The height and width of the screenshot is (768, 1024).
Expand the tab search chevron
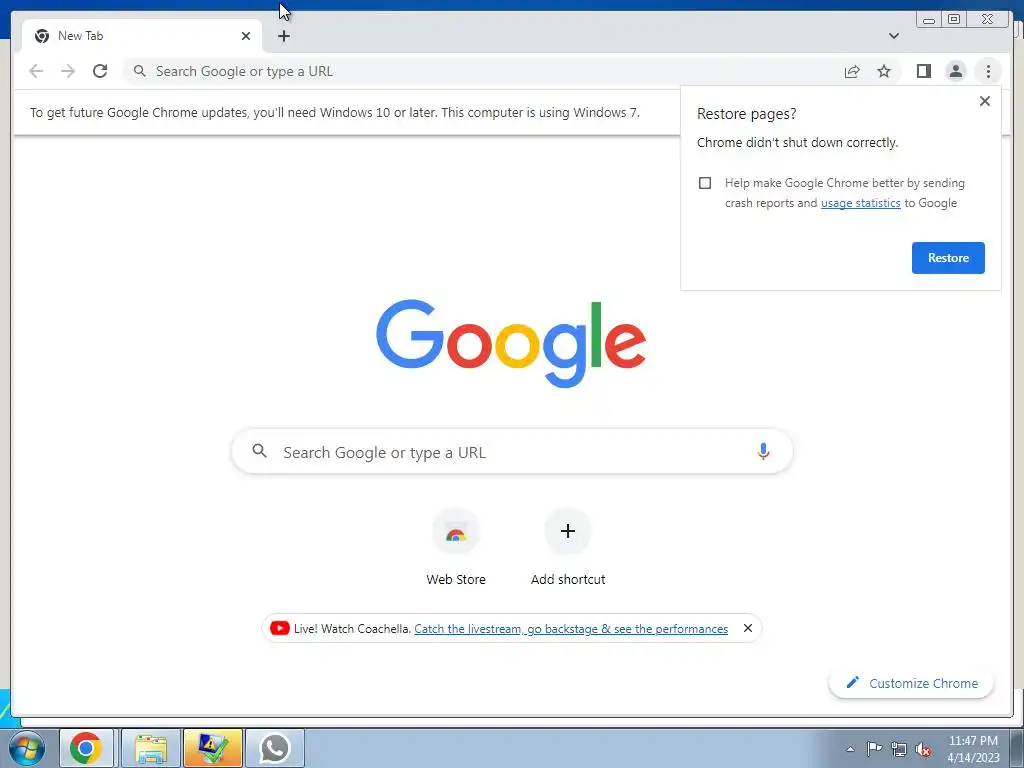[x=893, y=36]
